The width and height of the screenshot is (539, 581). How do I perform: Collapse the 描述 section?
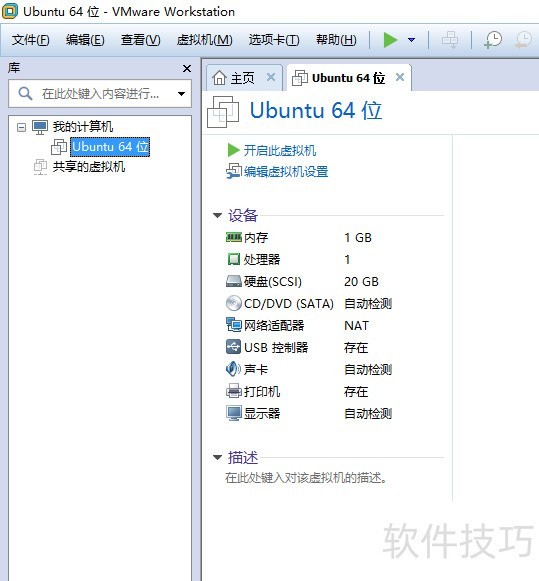(x=217, y=458)
